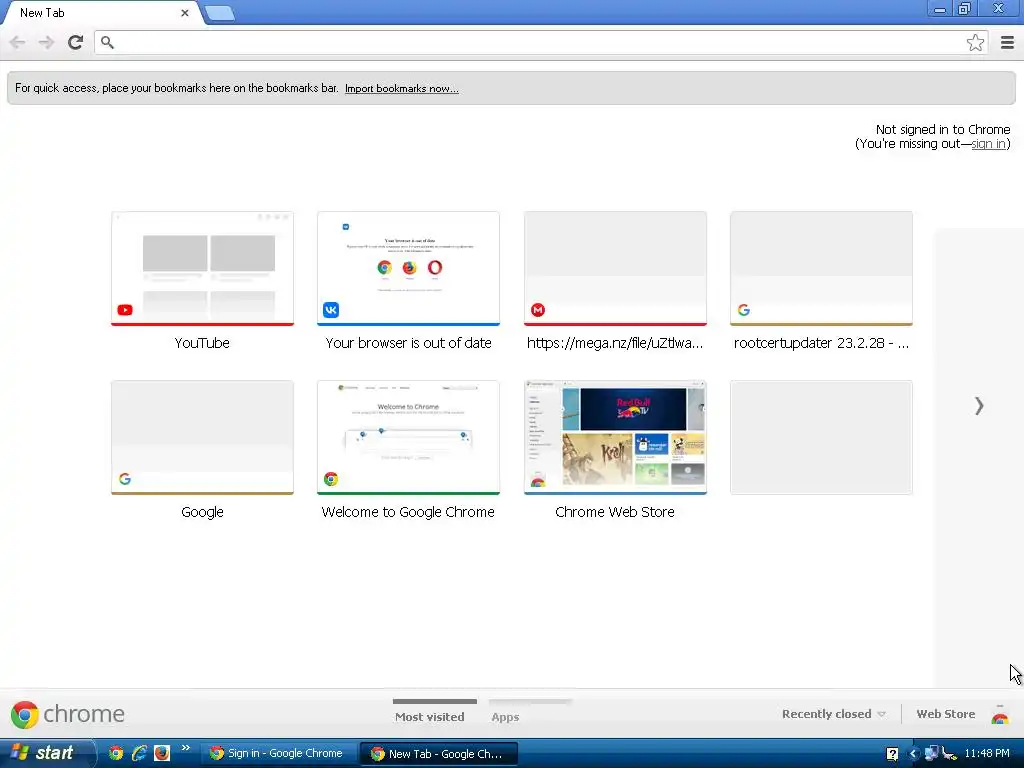Open the Your browser is out of date thumbnail
The height and width of the screenshot is (768, 1024).
tap(408, 268)
